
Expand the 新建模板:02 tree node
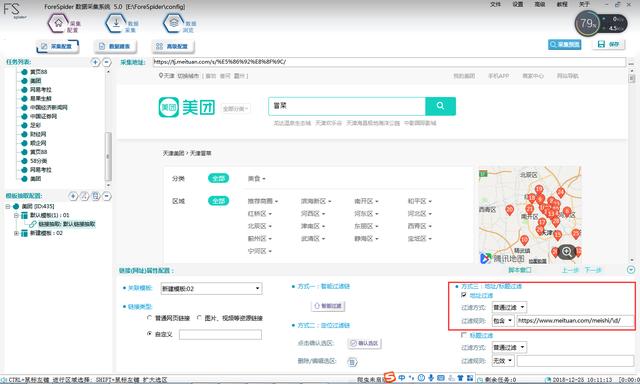pos(16,233)
